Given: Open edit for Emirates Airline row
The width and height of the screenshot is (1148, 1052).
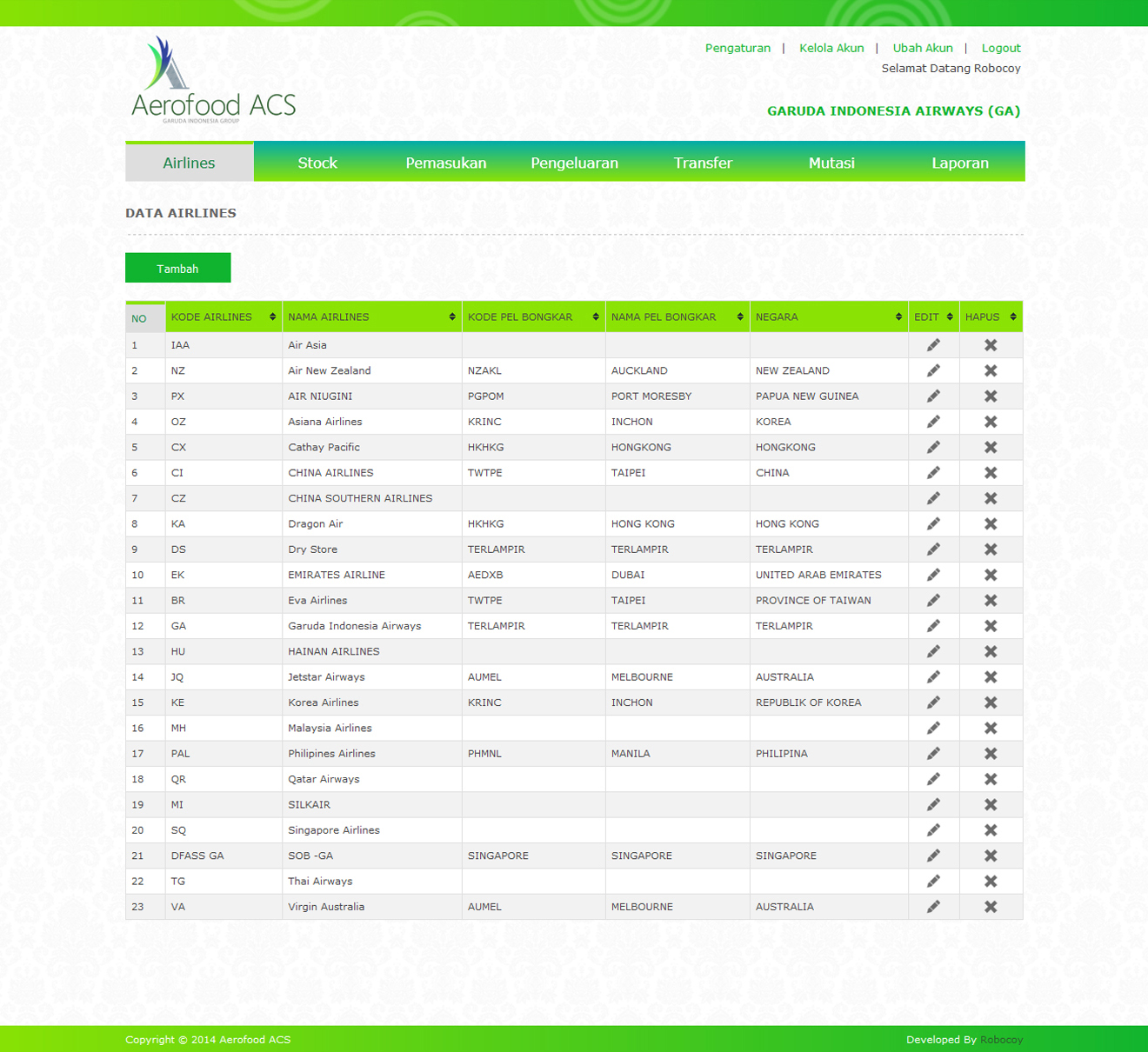Looking at the screenshot, I should [933, 575].
